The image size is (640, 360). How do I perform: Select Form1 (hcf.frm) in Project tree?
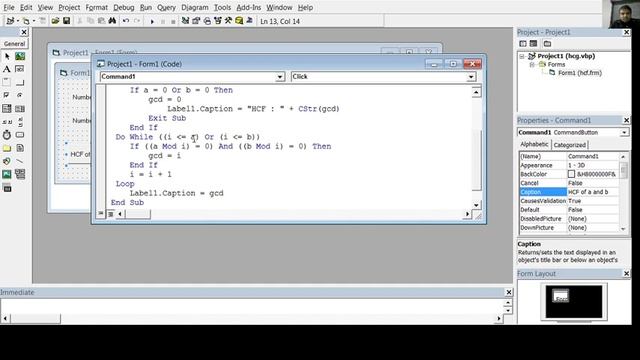[x=580, y=73]
